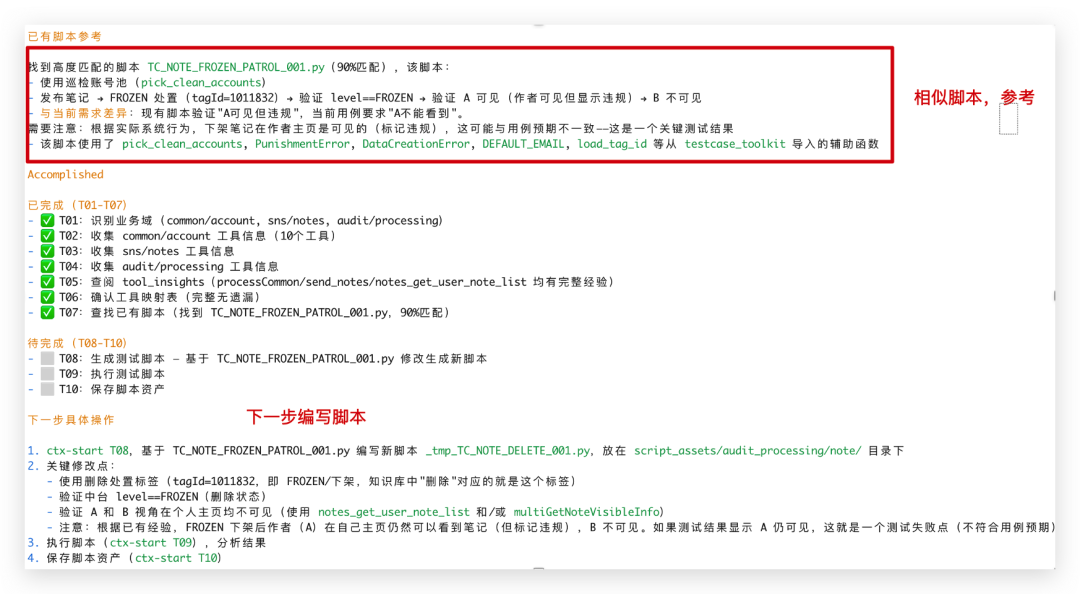Click the green multiGetNoteVisibleInfo tool name
Viewport: 1080px width, 594px height.
(x=585, y=512)
